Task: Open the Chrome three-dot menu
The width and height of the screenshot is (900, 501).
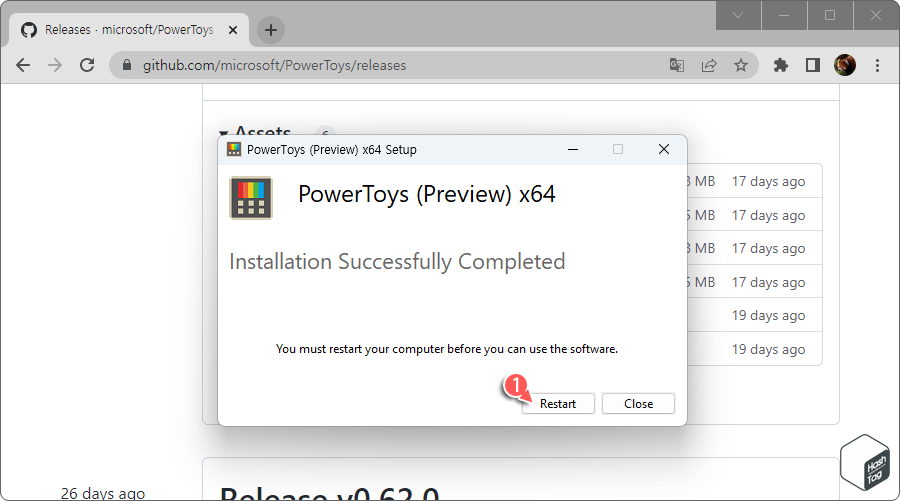Action: [x=877, y=65]
